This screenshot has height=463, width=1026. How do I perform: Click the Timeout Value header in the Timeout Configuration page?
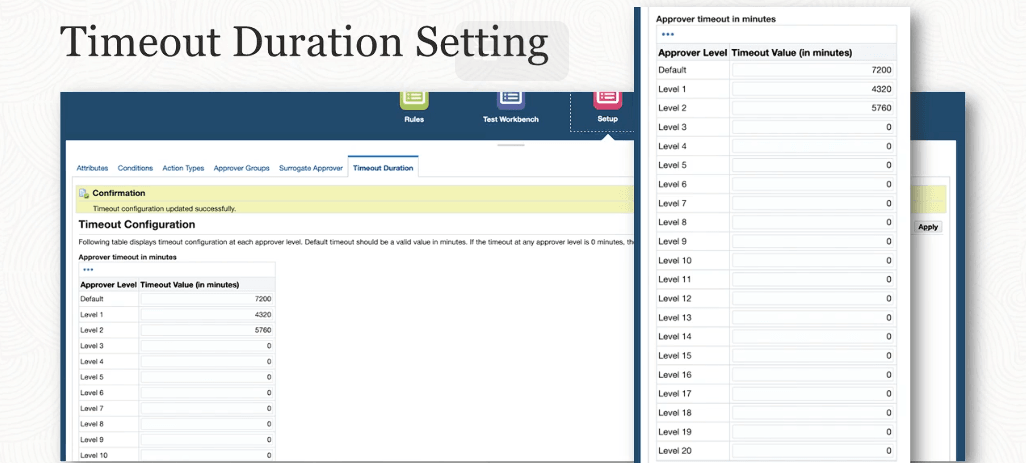190,284
